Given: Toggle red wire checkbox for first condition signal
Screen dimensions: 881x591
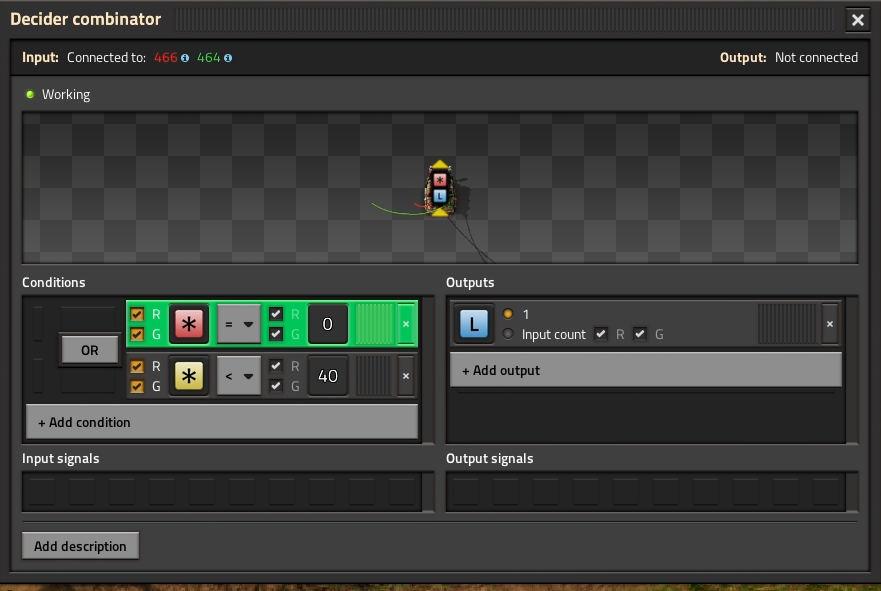Looking at the screenshot, I should [138, 314].
